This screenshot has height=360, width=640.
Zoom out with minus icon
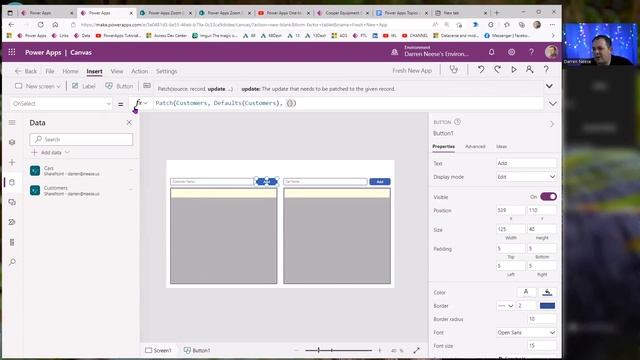click(x=297, y=350)
